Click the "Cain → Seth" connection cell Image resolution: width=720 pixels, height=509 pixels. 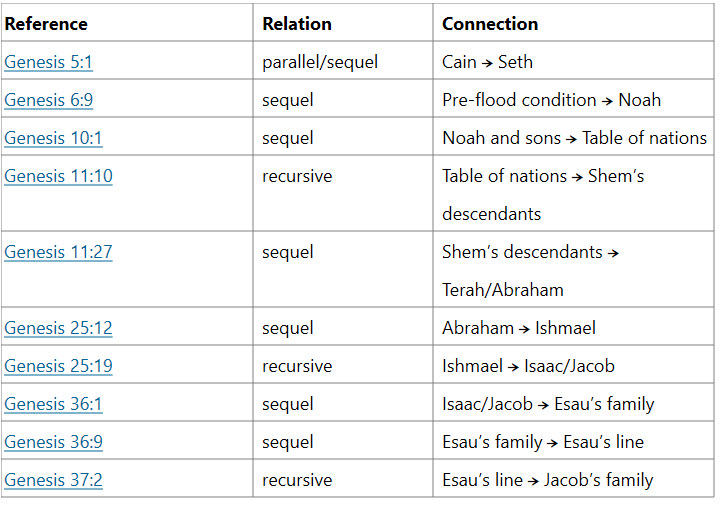[x=487, y=62]
